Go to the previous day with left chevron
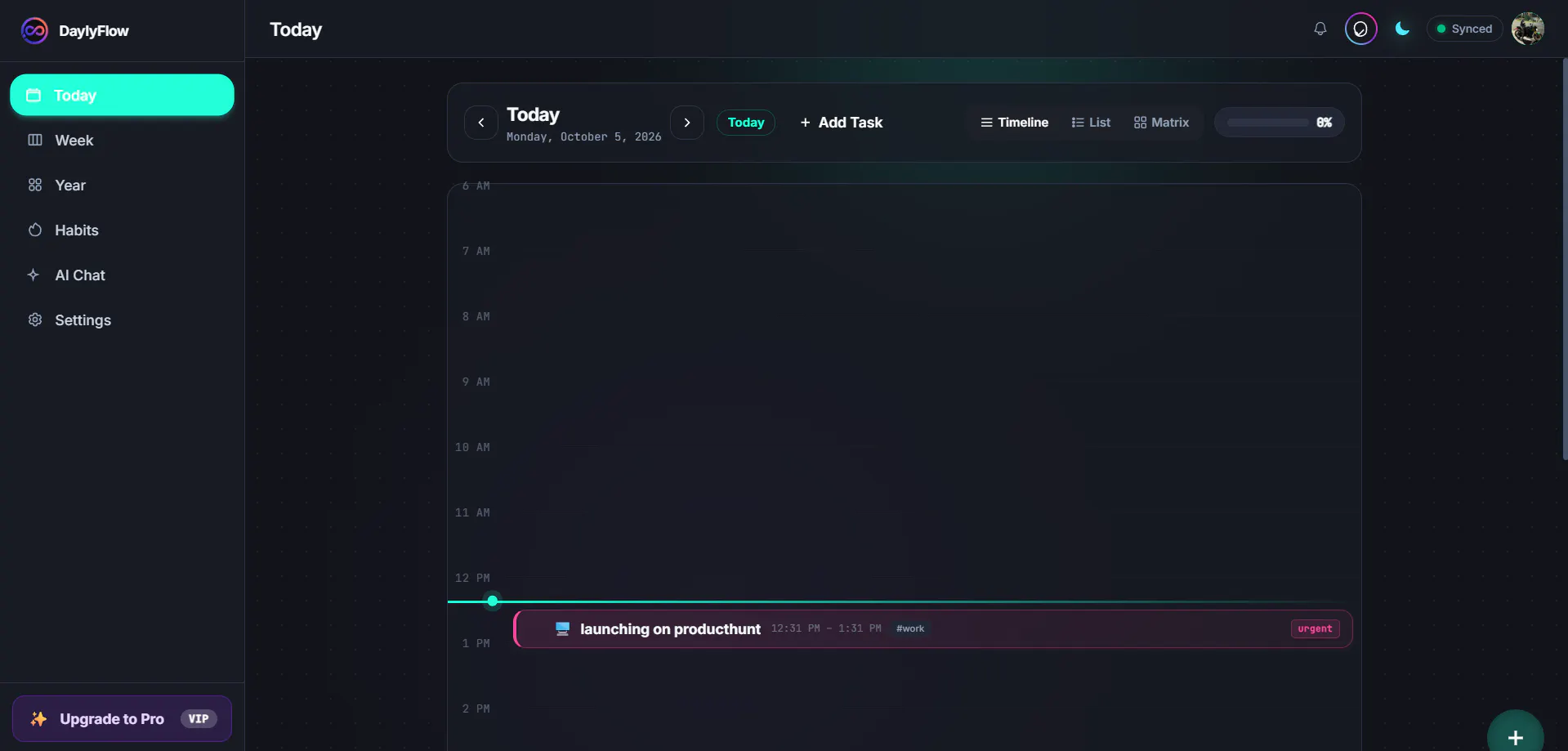Screen dimensions: 1568x751 click(481, 123)
